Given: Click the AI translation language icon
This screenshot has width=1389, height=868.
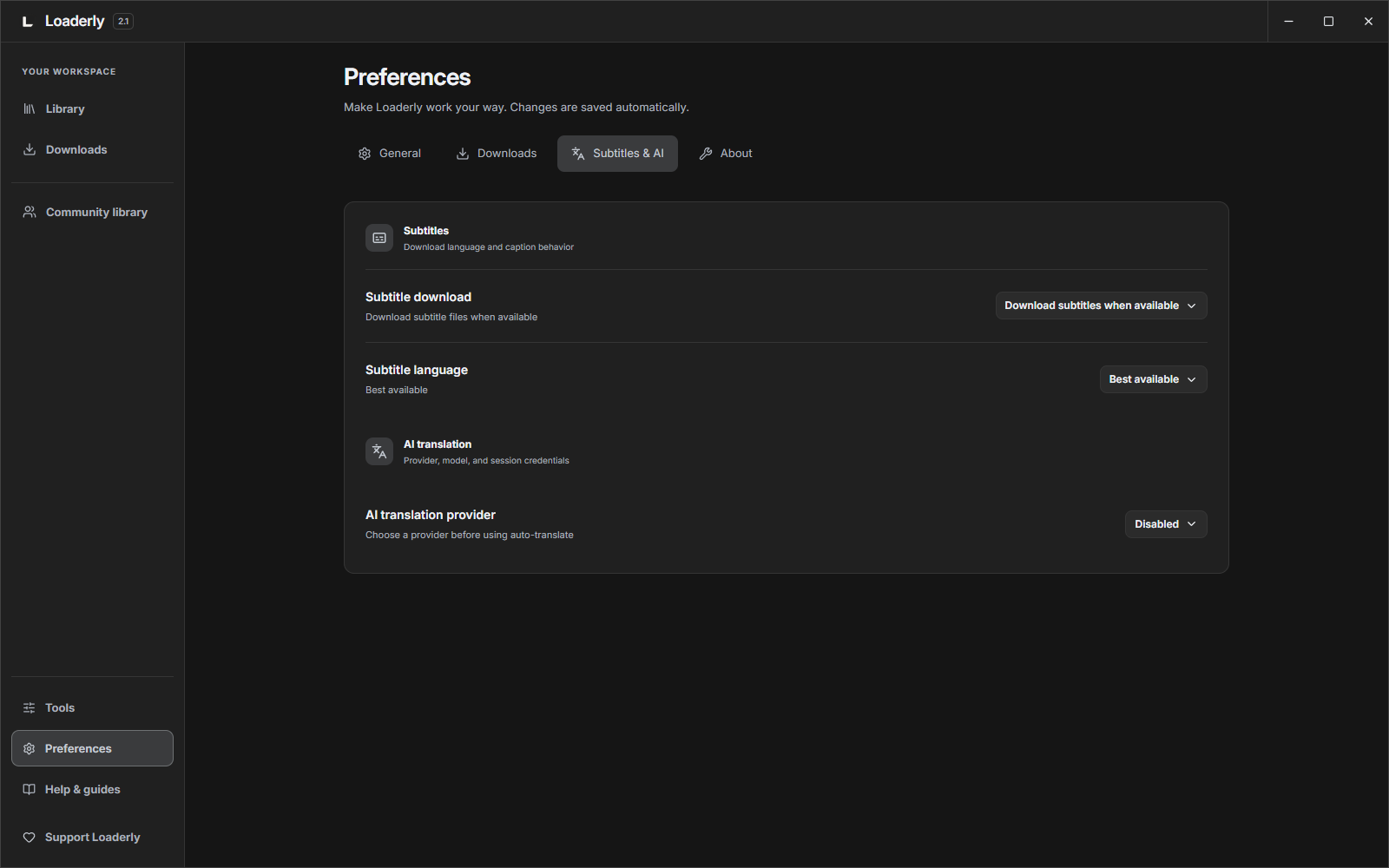Looking at the screenshot, I should pos(379,451).
